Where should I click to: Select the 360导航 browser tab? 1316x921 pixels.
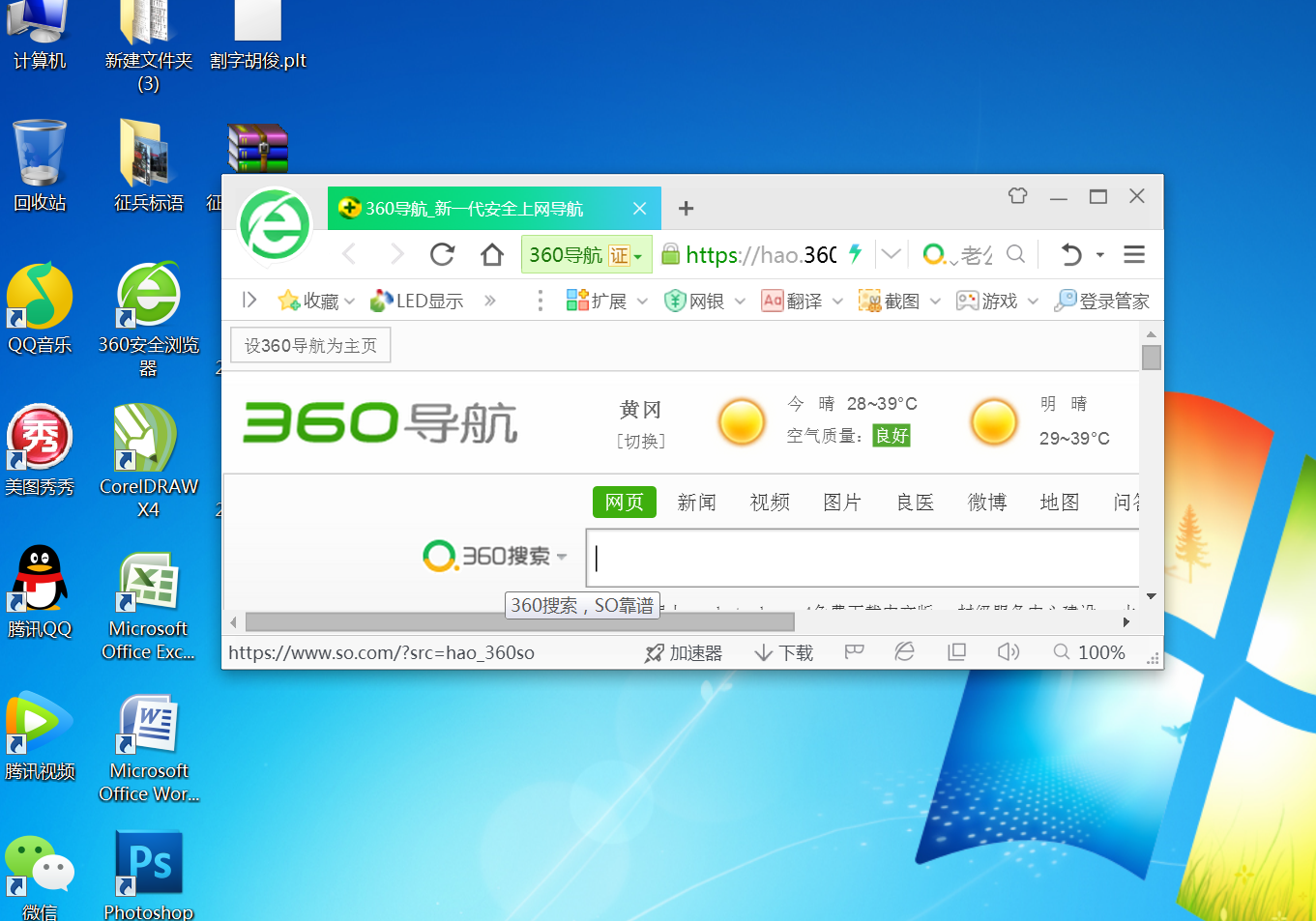tap(494, 209)
